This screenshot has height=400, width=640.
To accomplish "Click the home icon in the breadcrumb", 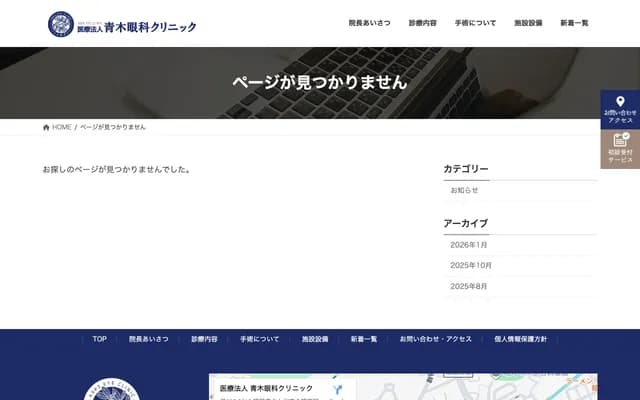I will (47, 128).
